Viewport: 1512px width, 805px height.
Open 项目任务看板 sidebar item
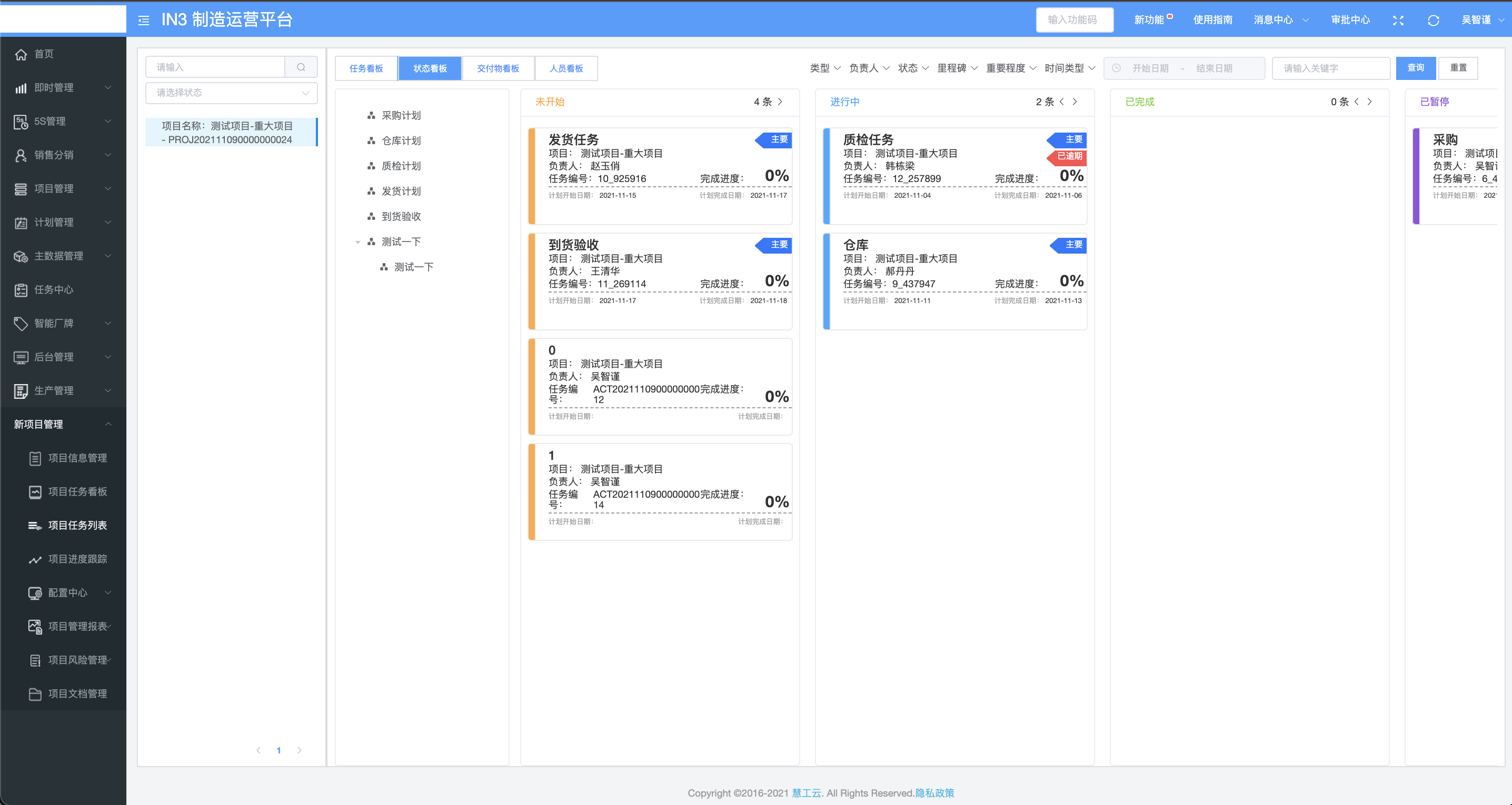pos(77,491)
